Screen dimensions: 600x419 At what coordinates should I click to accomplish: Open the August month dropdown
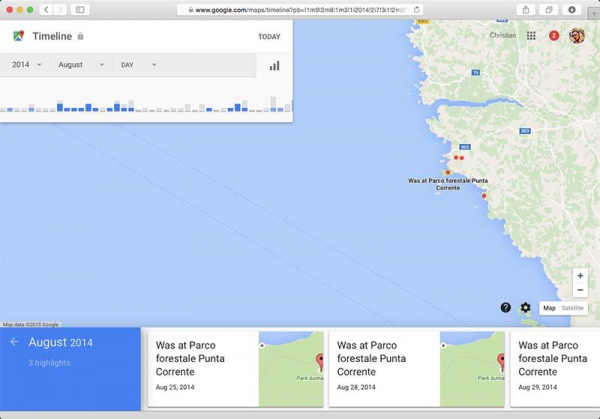pyautogui.click(x=81, y=65)
